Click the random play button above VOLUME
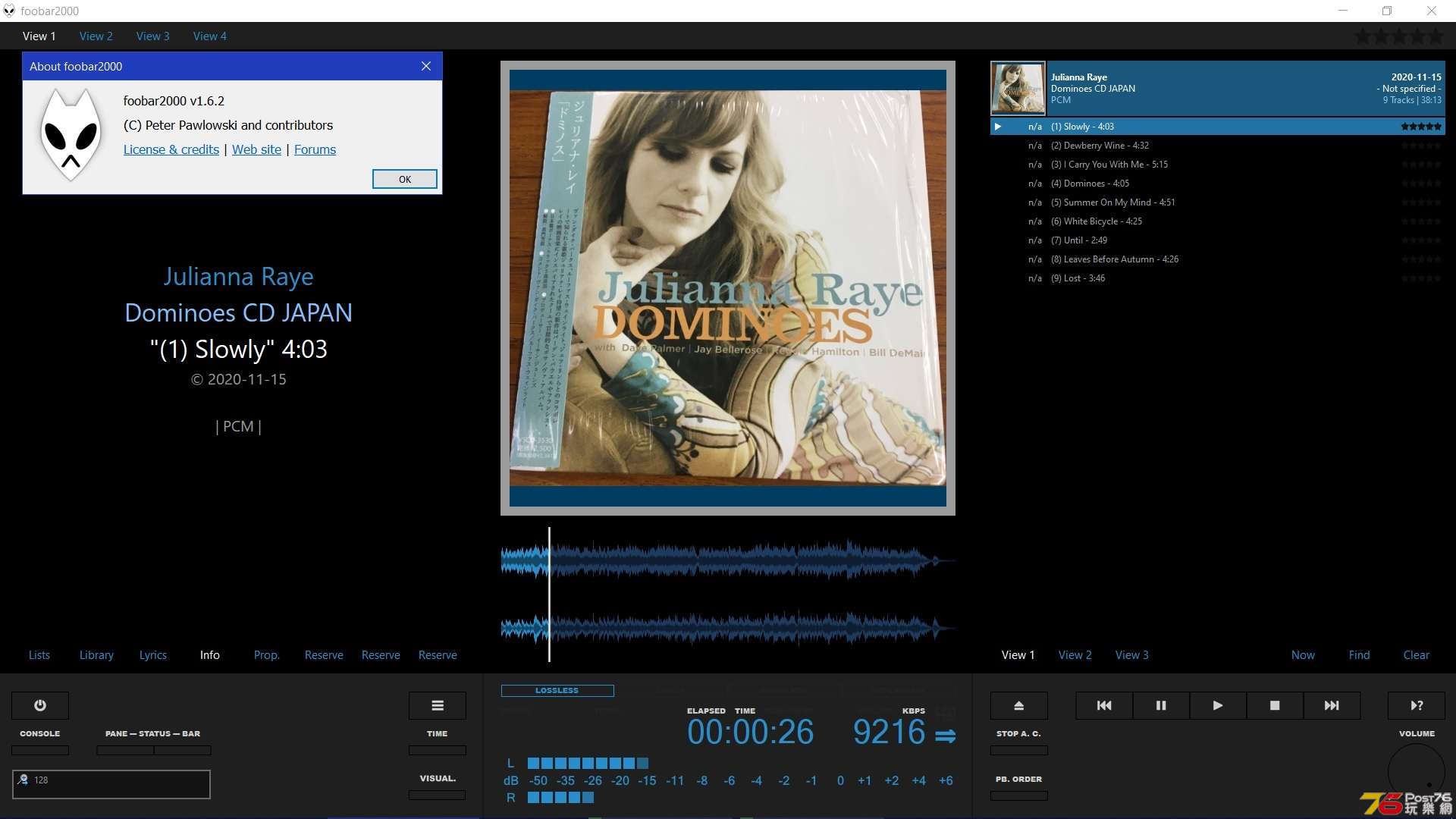Image resolution: width=1456 pixels, height=819 pixels. [x=1417, y=705]
